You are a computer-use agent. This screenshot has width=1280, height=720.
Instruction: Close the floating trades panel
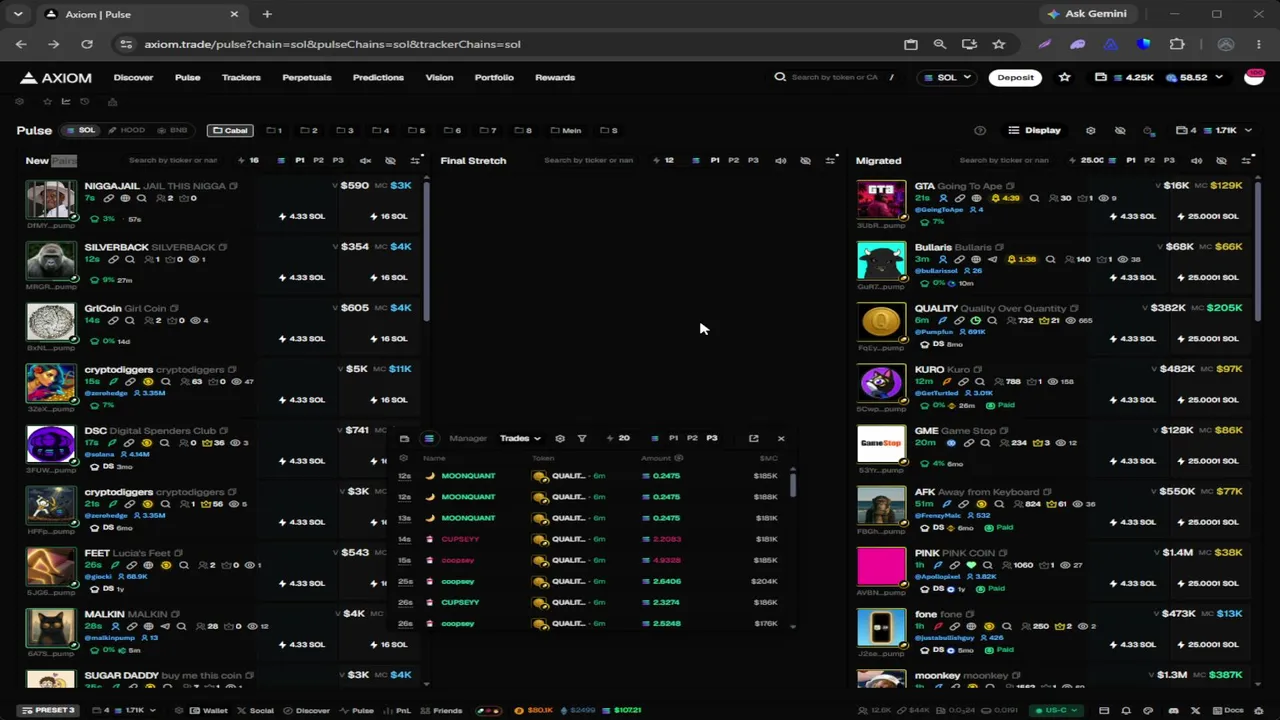pyautogui.click(x=781, y=438)
